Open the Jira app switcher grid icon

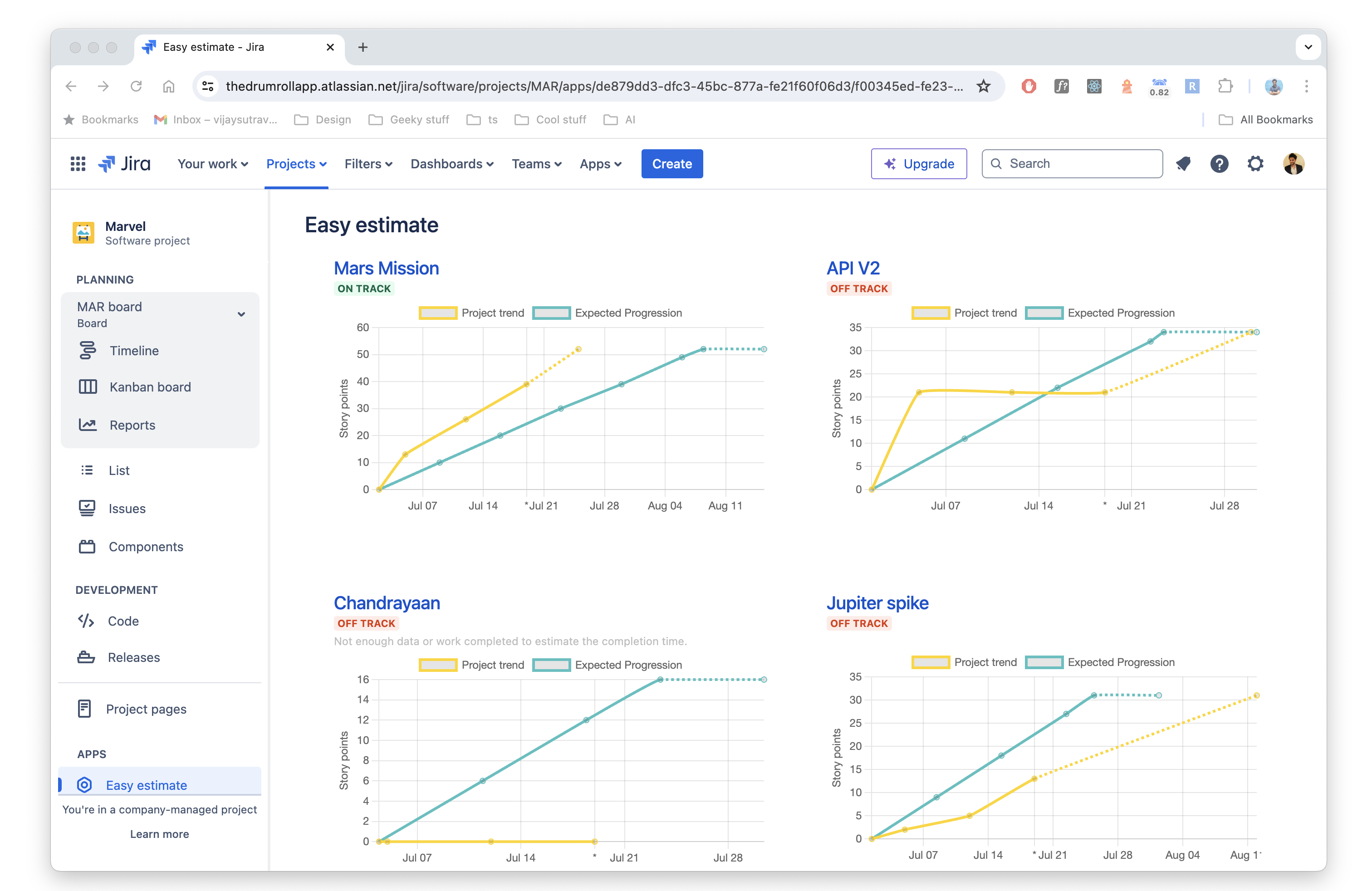pos(78,164)
